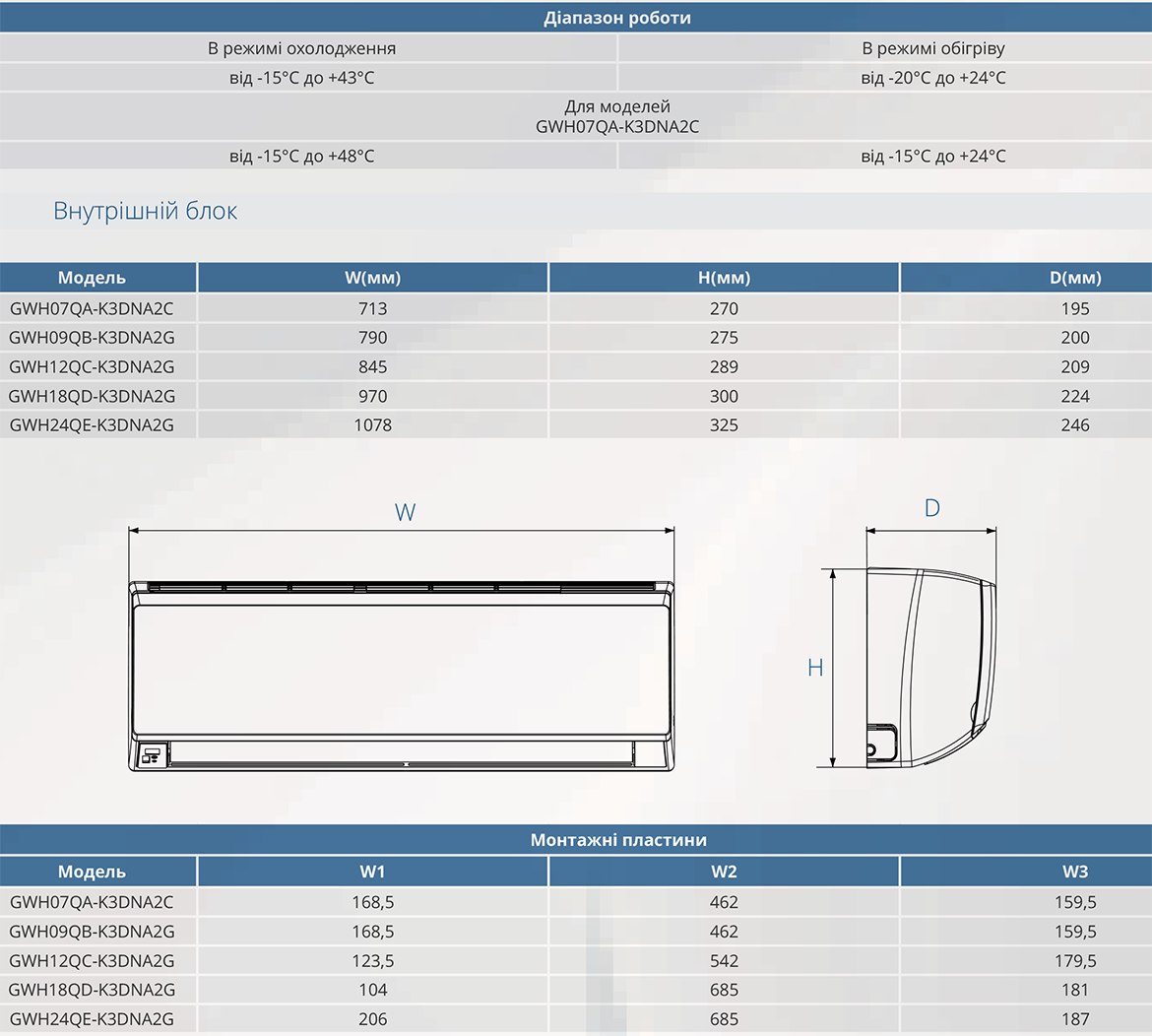Viewport: 1152px width, 1036px height.
Task: Click the 'W' dimension label on diagram
Action: pyautogui.click(x=405, y=512)
